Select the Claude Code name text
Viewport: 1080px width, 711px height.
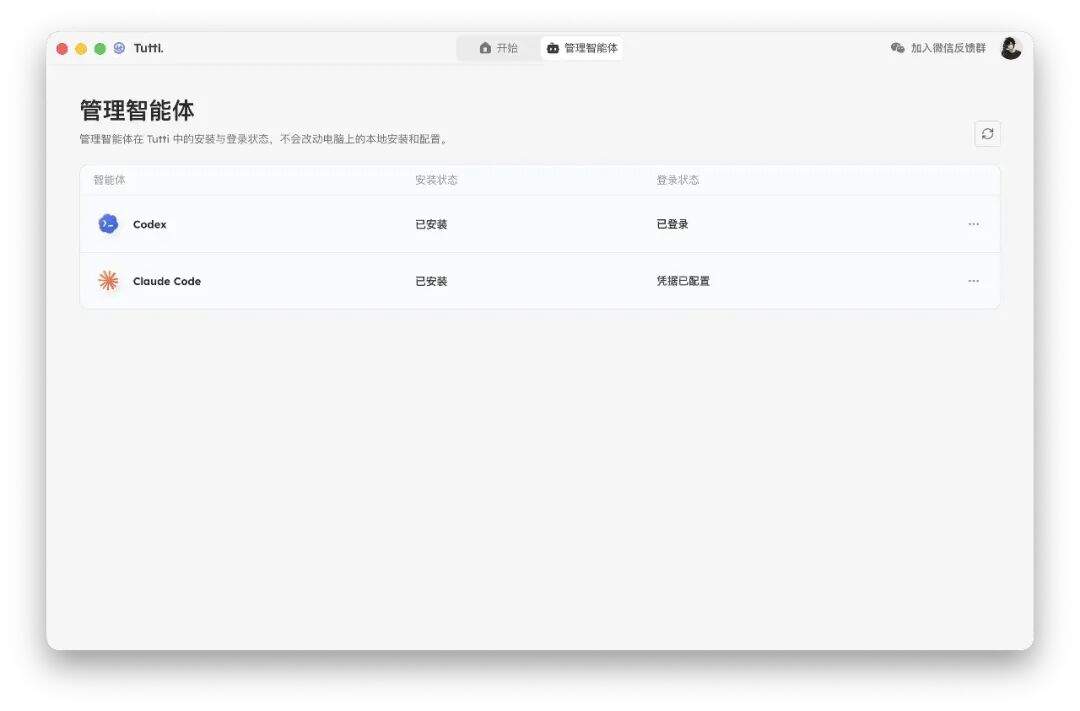click(x=167, y=281)
